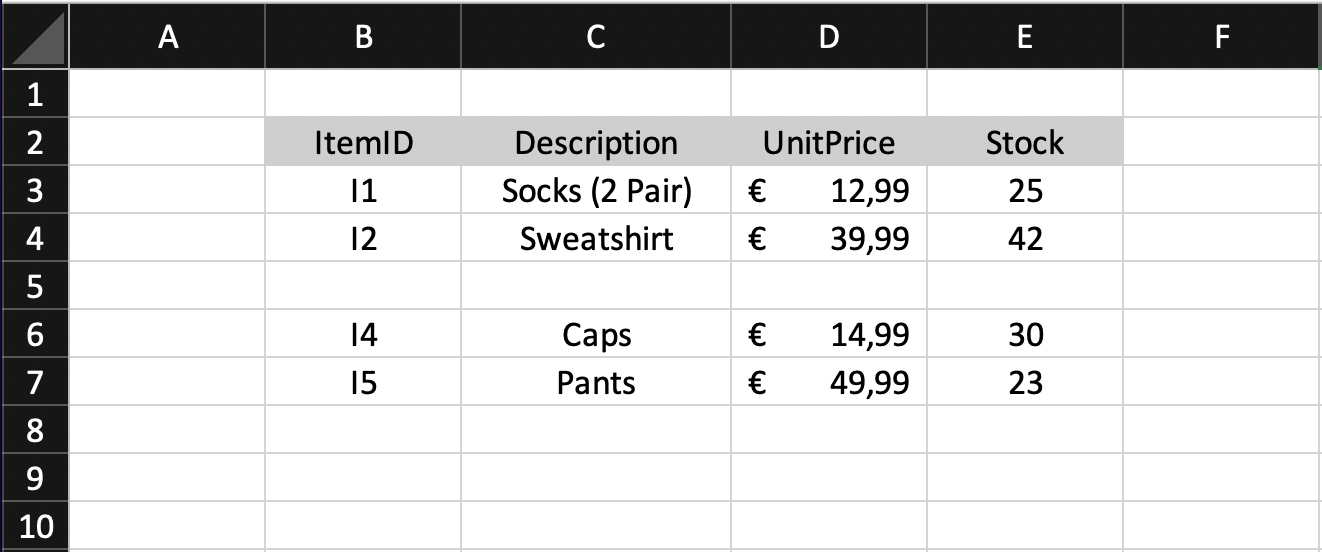This screenshot has width=1322, height=552.
Task: Select row 10 header
Action: pyautogui.click(x=35, y=526)
